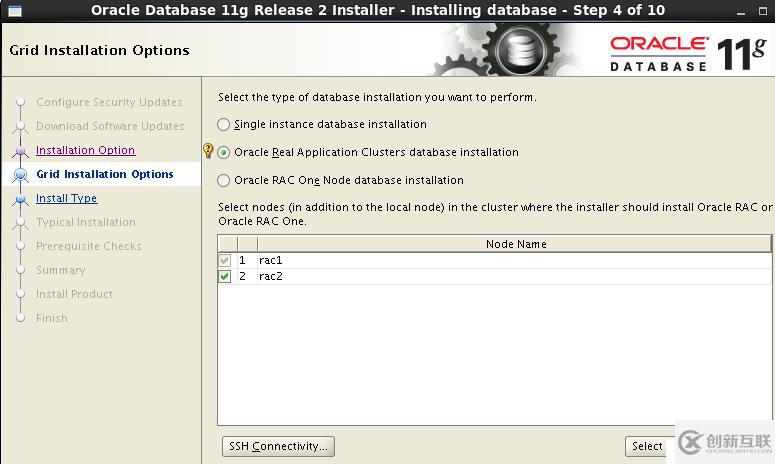Open the SSH Connectivity dialog

278,446
